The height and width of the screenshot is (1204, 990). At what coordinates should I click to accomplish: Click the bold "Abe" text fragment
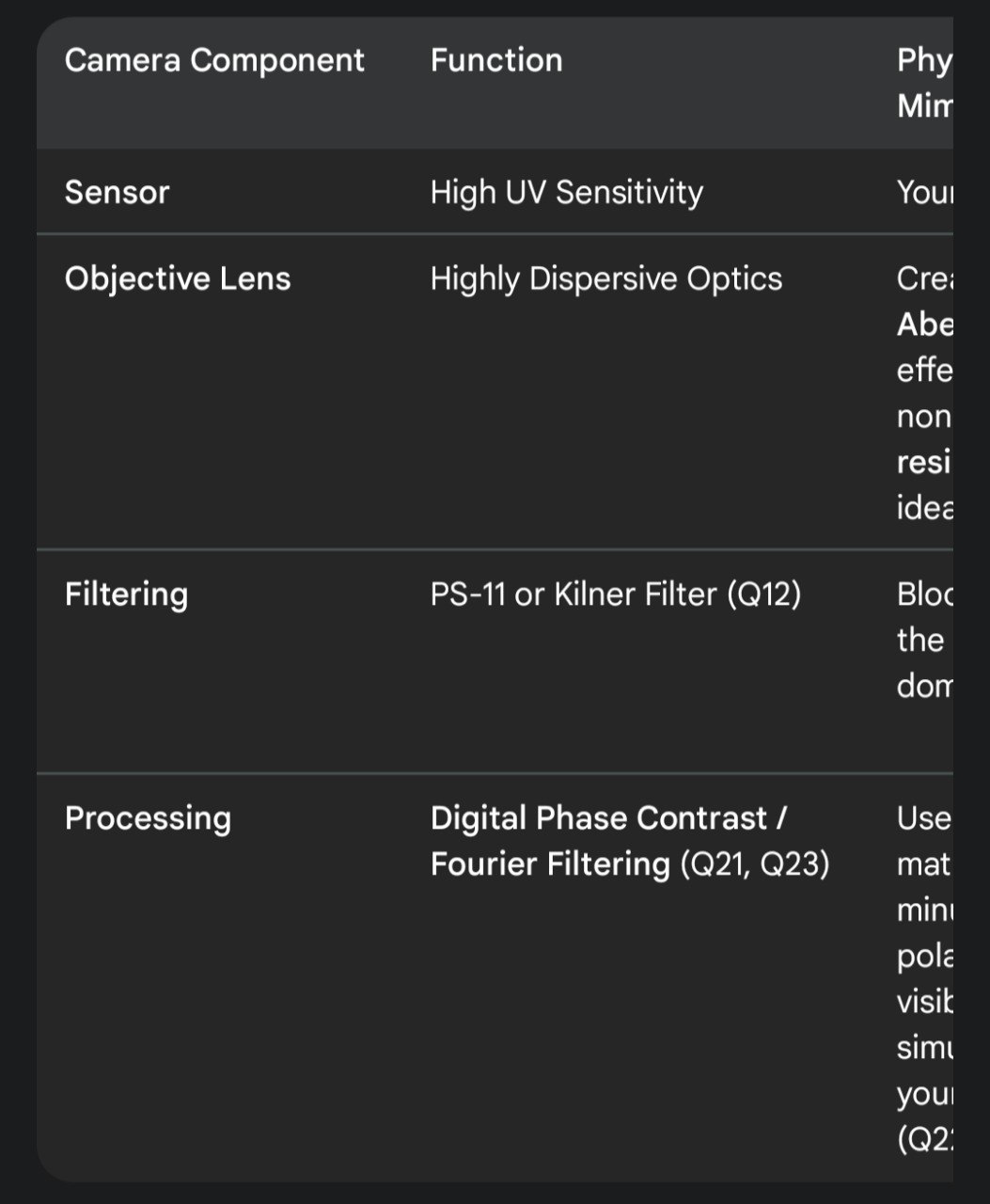[924, 324]
